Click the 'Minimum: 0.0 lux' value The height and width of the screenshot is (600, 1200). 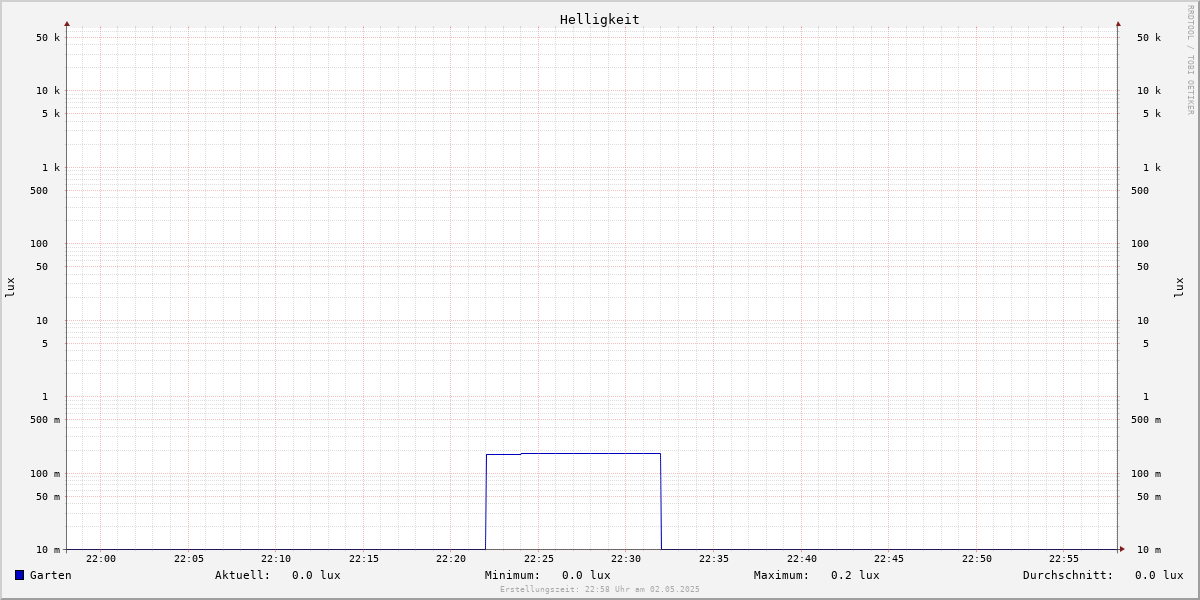pyautogui.click(x=548, y=575)
